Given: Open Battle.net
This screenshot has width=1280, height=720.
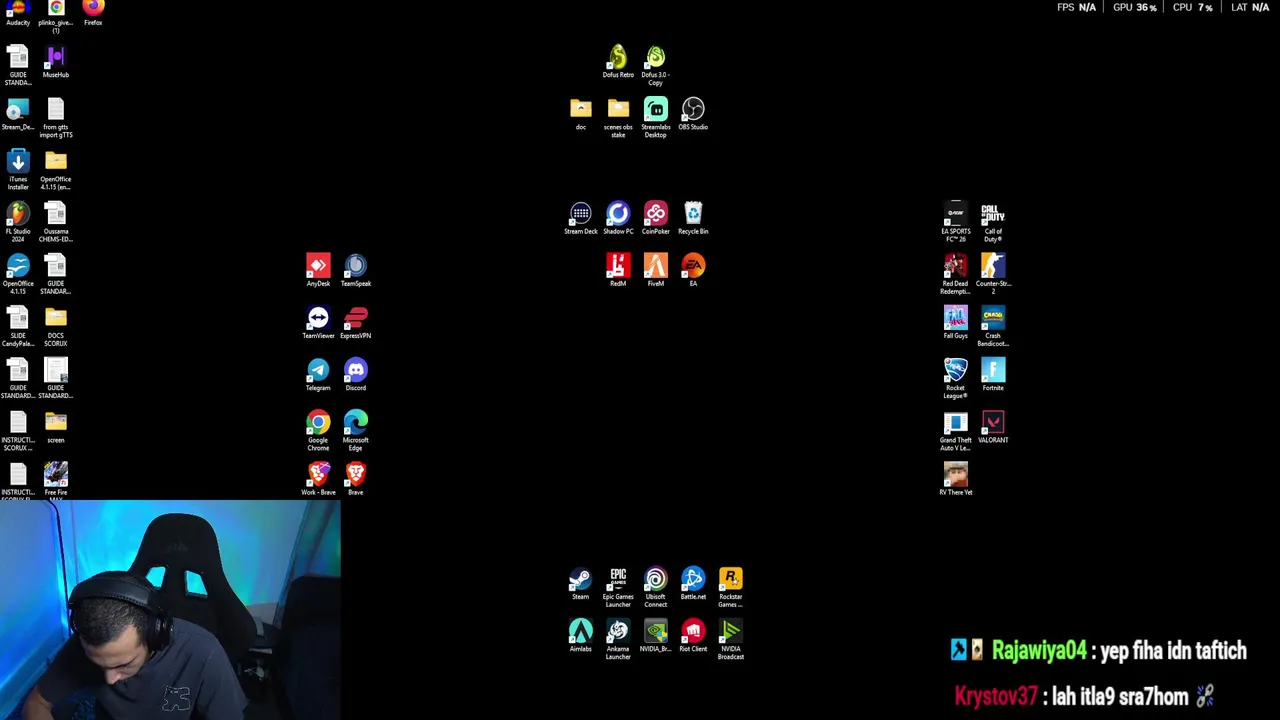Looking at the screenshot, I should tap(693, 584).
